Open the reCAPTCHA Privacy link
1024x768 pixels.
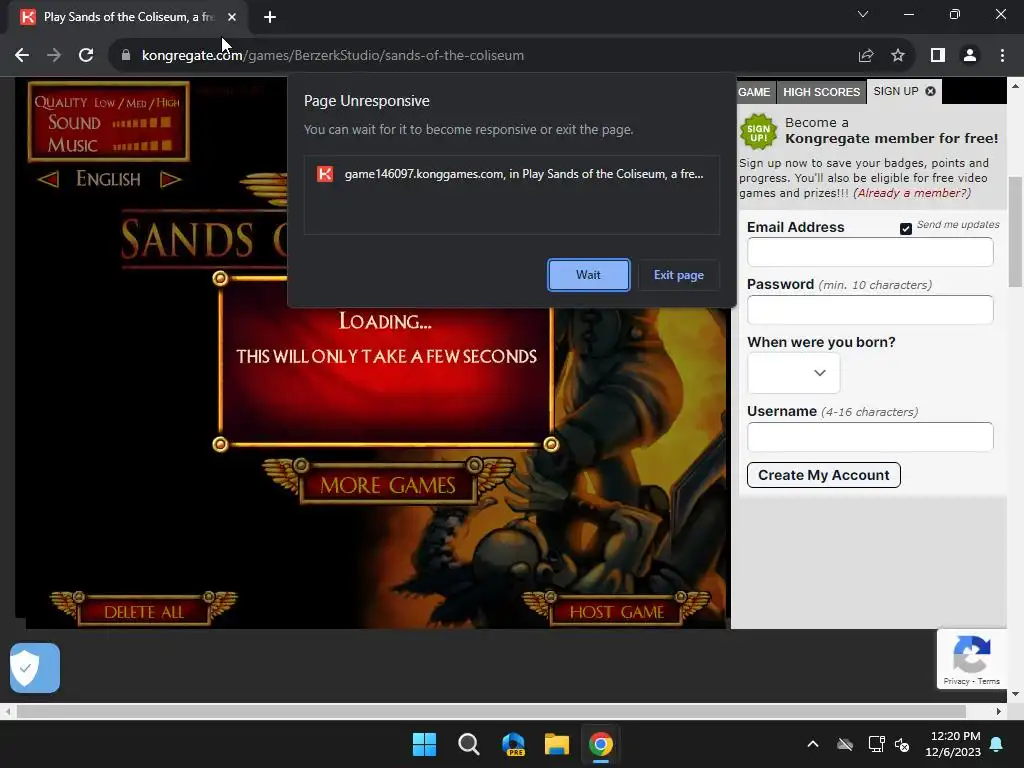pyautogui.click(x=956, y=681)
